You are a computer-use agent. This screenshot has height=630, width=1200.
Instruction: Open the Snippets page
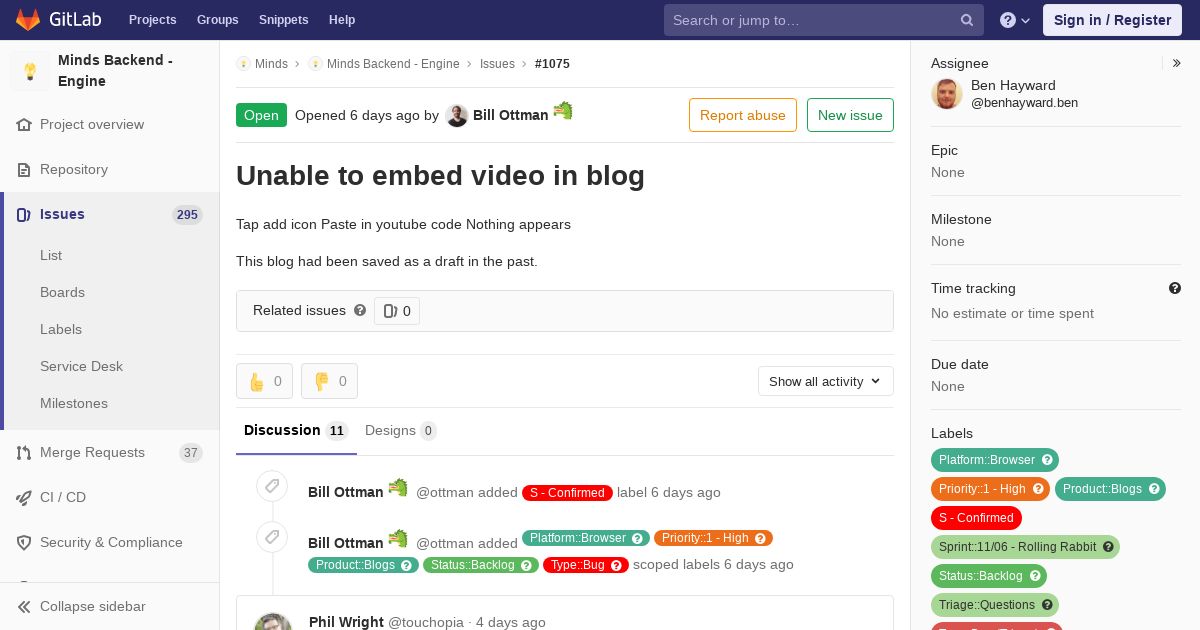click(283, 20)
